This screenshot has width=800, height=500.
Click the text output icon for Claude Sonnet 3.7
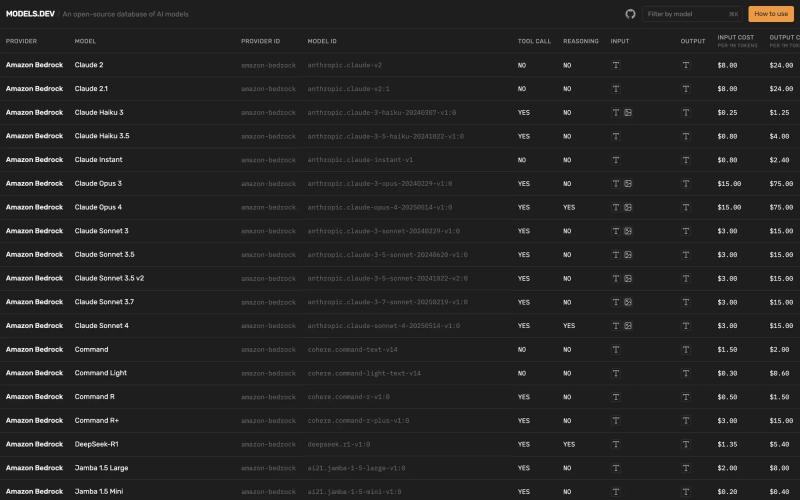point(686,302)
